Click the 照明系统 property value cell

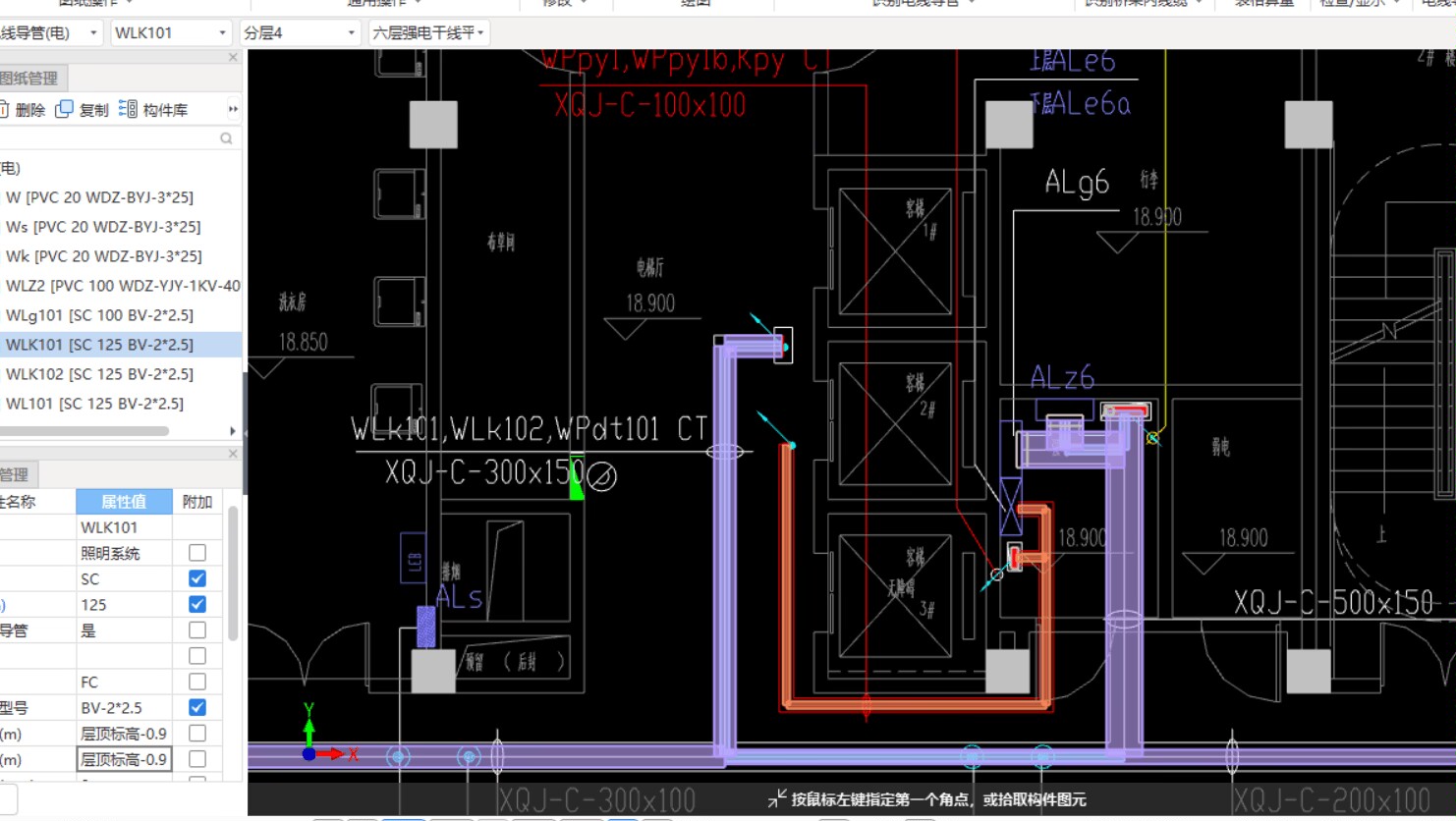point(124,553)
